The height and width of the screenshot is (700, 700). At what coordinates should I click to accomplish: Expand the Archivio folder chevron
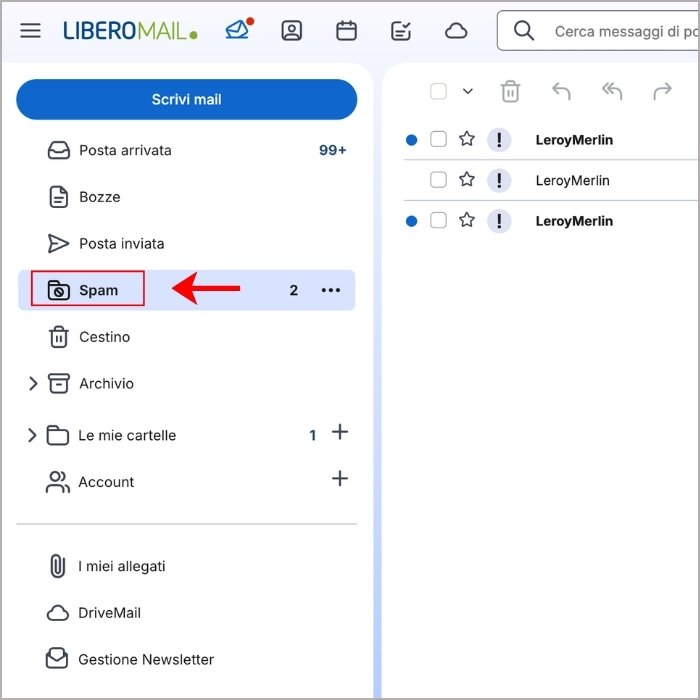tap(33, 383)
